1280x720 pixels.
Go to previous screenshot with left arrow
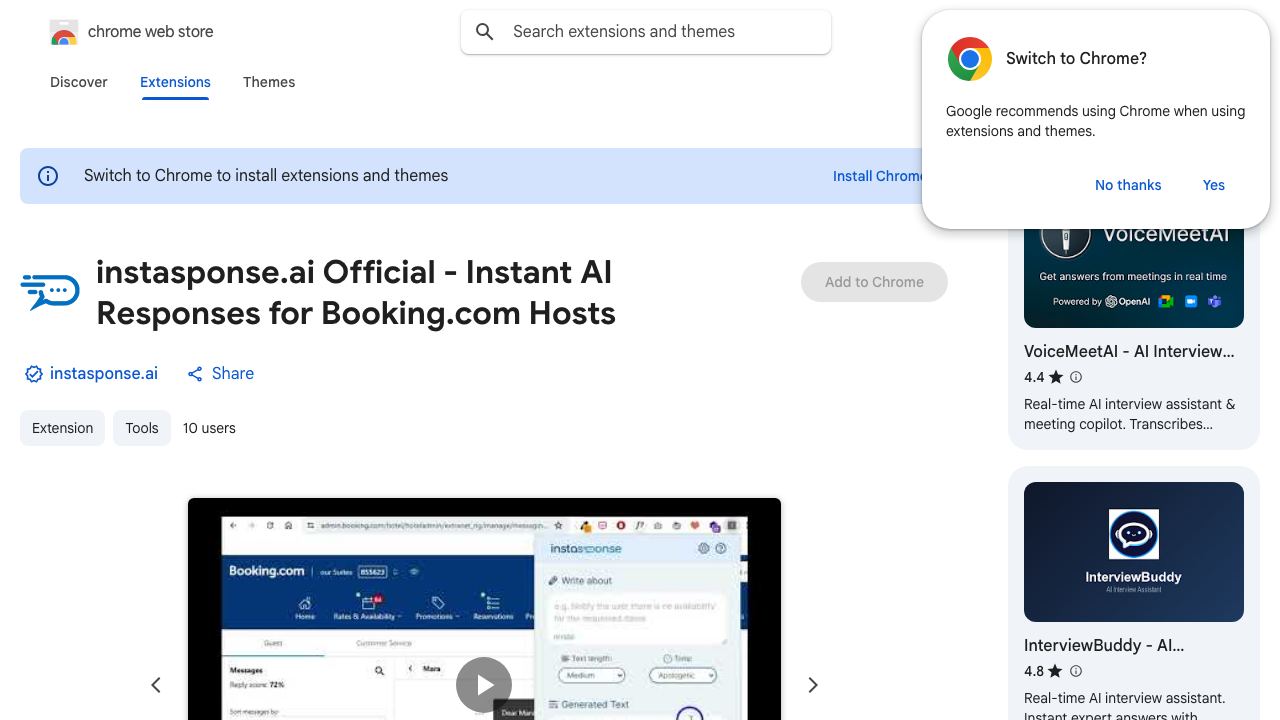pos(156,685)
